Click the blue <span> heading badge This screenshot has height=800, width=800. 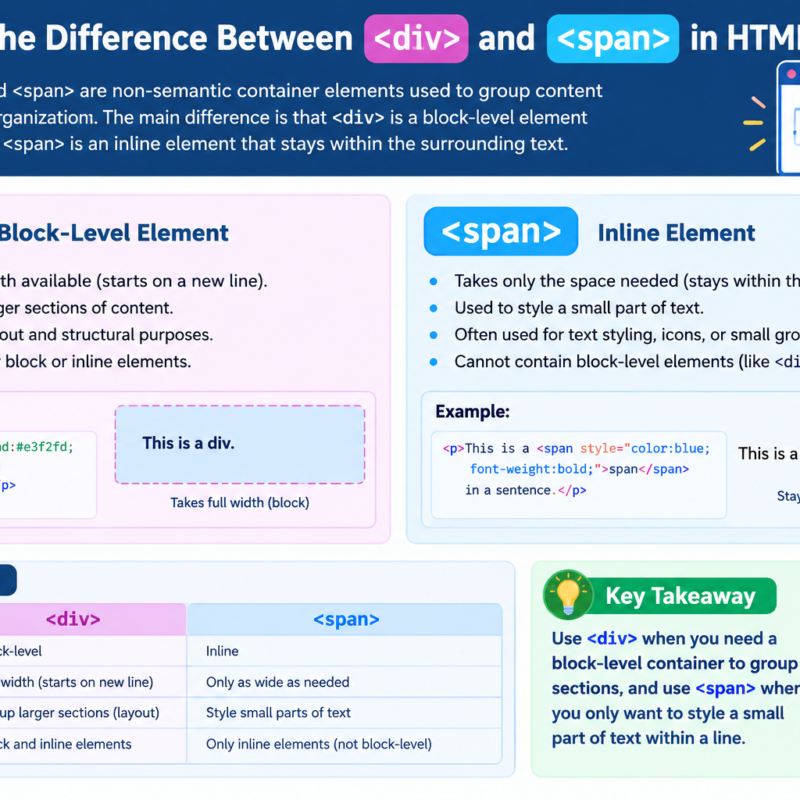[501, 231]
